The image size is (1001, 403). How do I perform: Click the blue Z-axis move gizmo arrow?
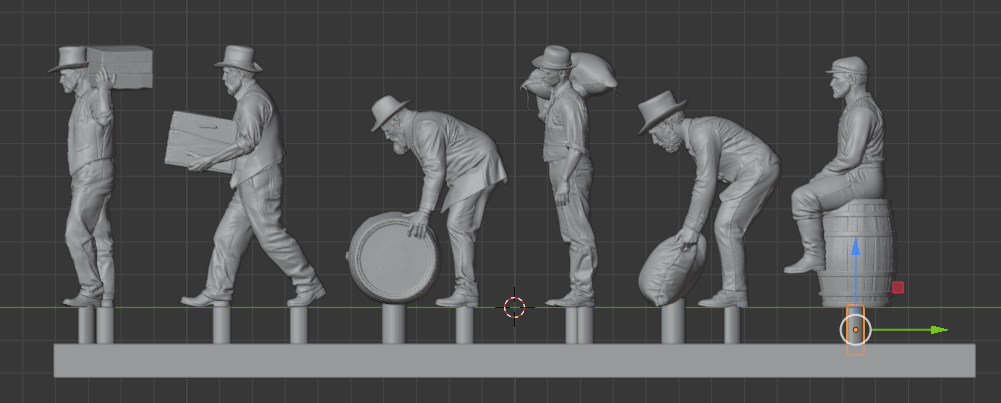tap(855, 246)
